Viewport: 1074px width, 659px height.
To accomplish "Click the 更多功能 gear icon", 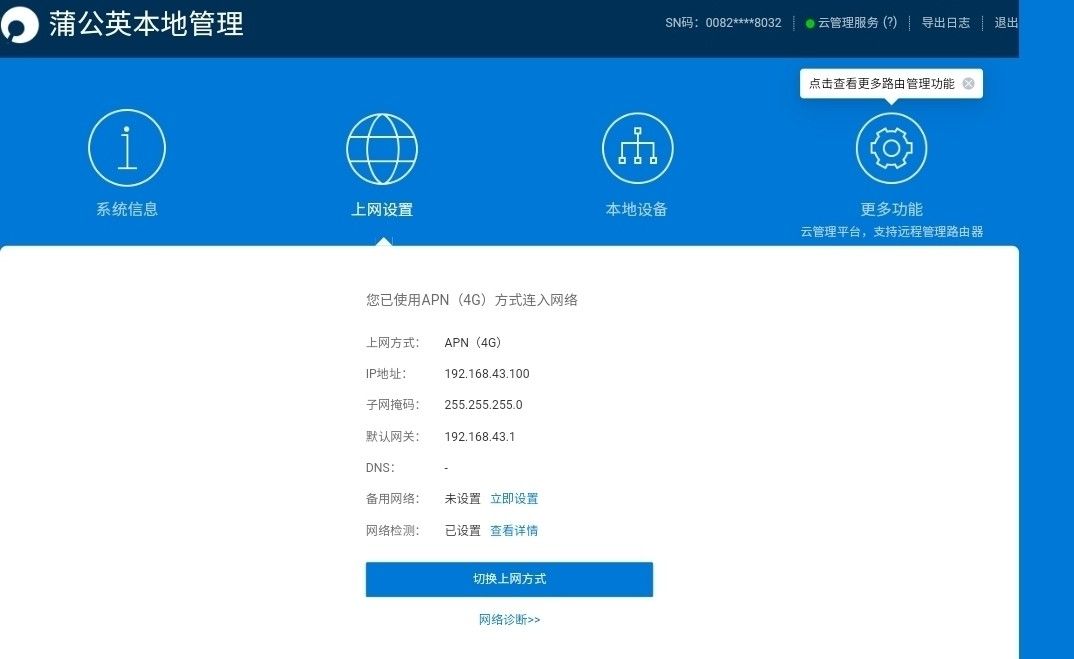I will (x=891, y=148).
